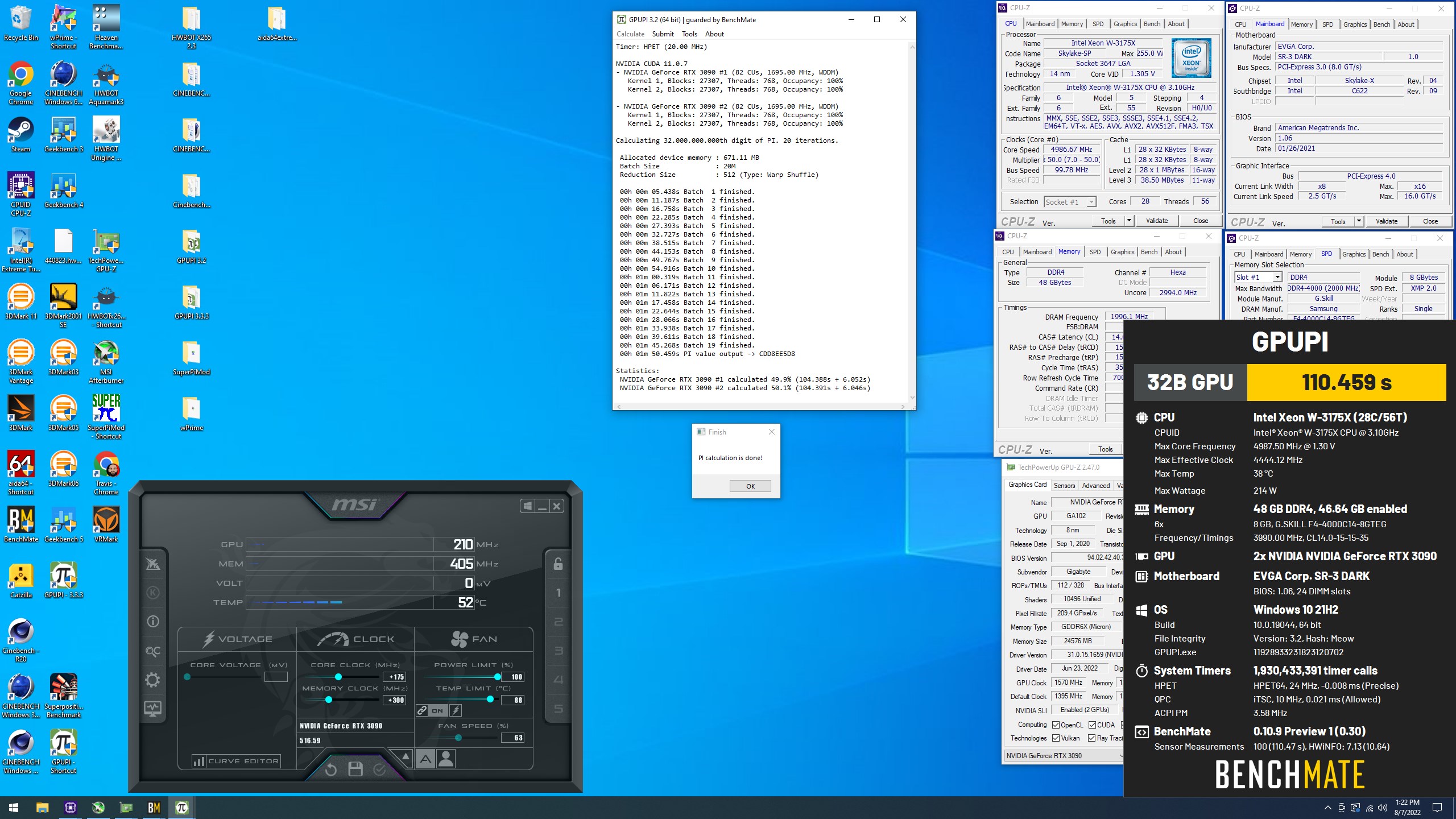Open the Submit menu in GPUPI
The image size is (1456, 819).
click(663, 34)
